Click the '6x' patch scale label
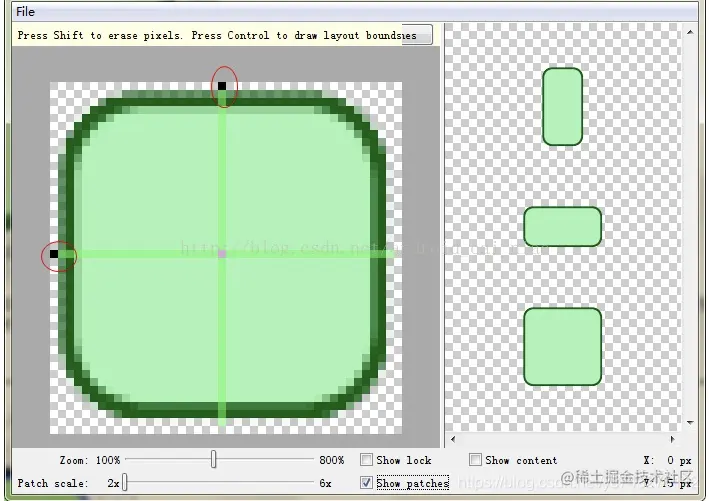Screen dimensions: 709x501 (x=325, y=483)
